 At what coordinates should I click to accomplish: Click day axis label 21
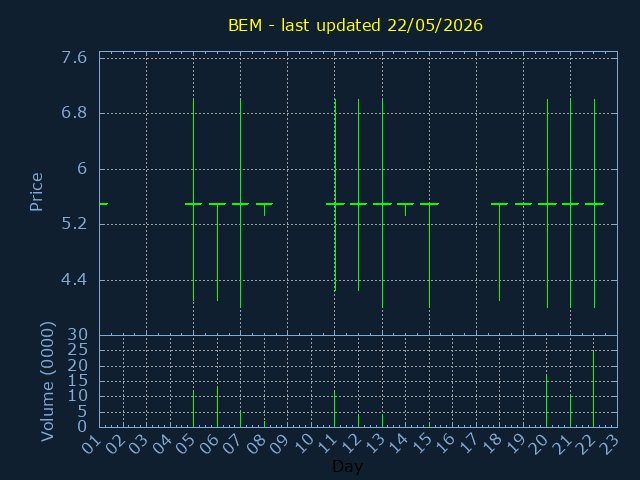[x=562, y=444]
